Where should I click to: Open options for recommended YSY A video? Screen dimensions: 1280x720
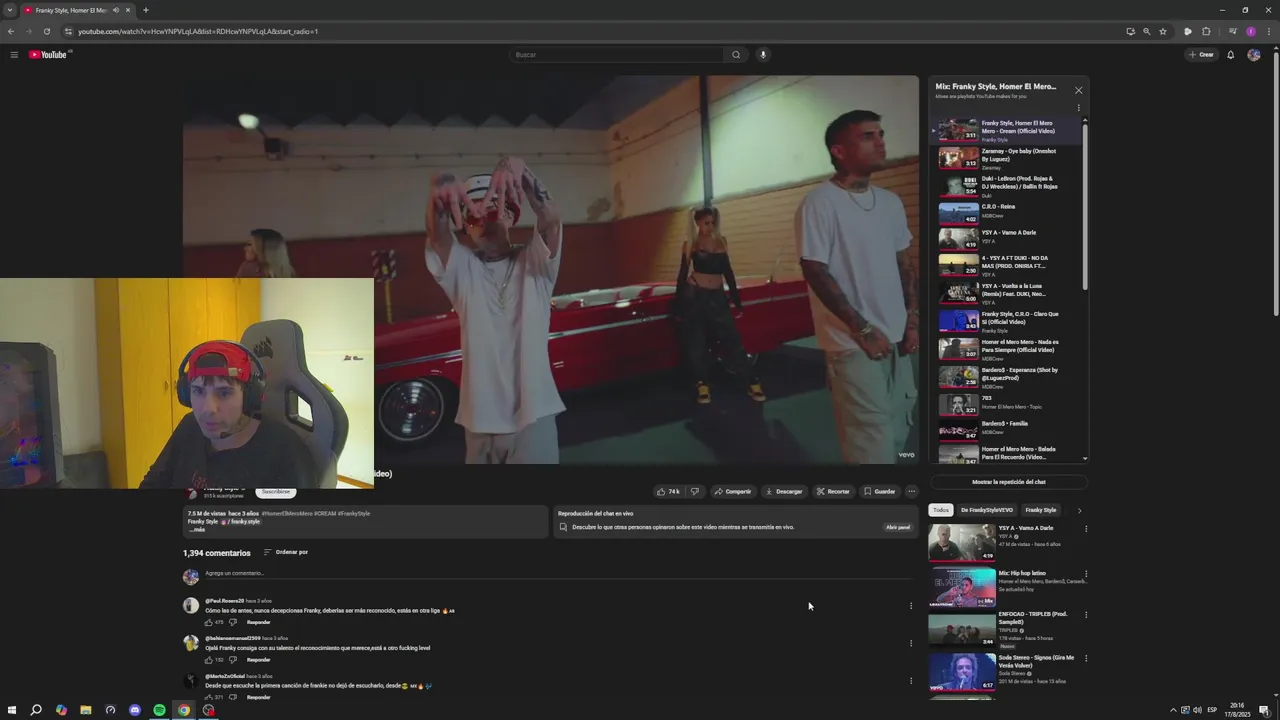1086,529
